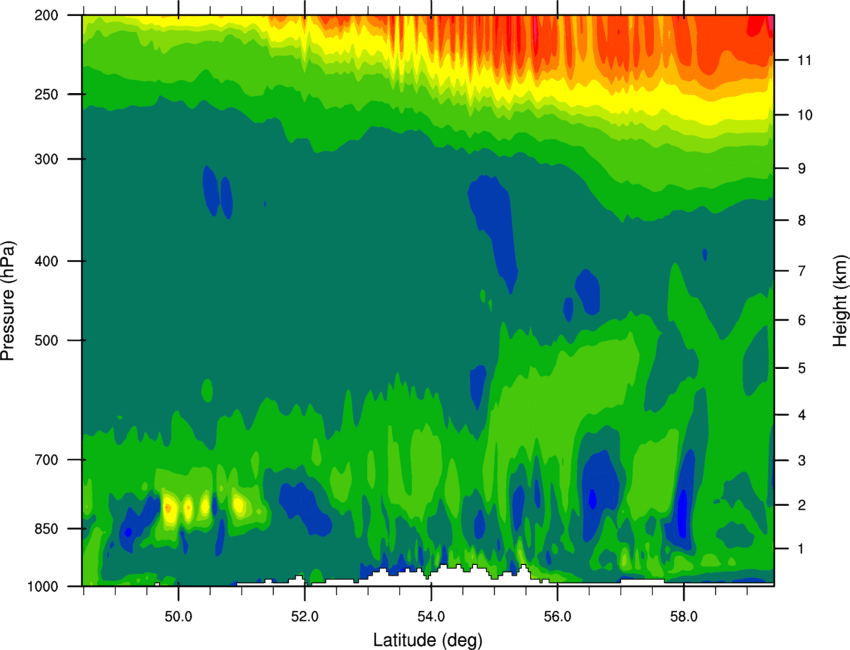Click the pressure tick label '300'
The width and height of the screenshot is (850, 650).
pos(47,159)
